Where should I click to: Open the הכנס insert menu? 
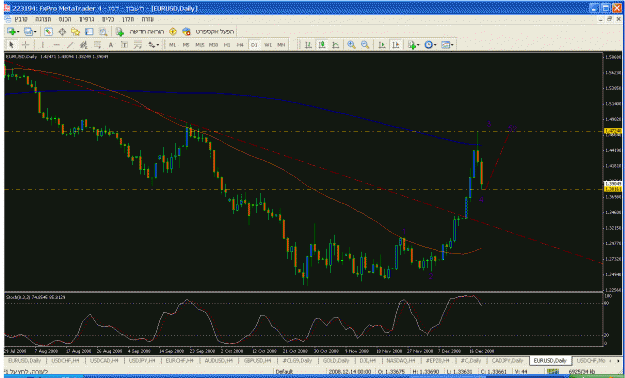[x=65, y=19]
